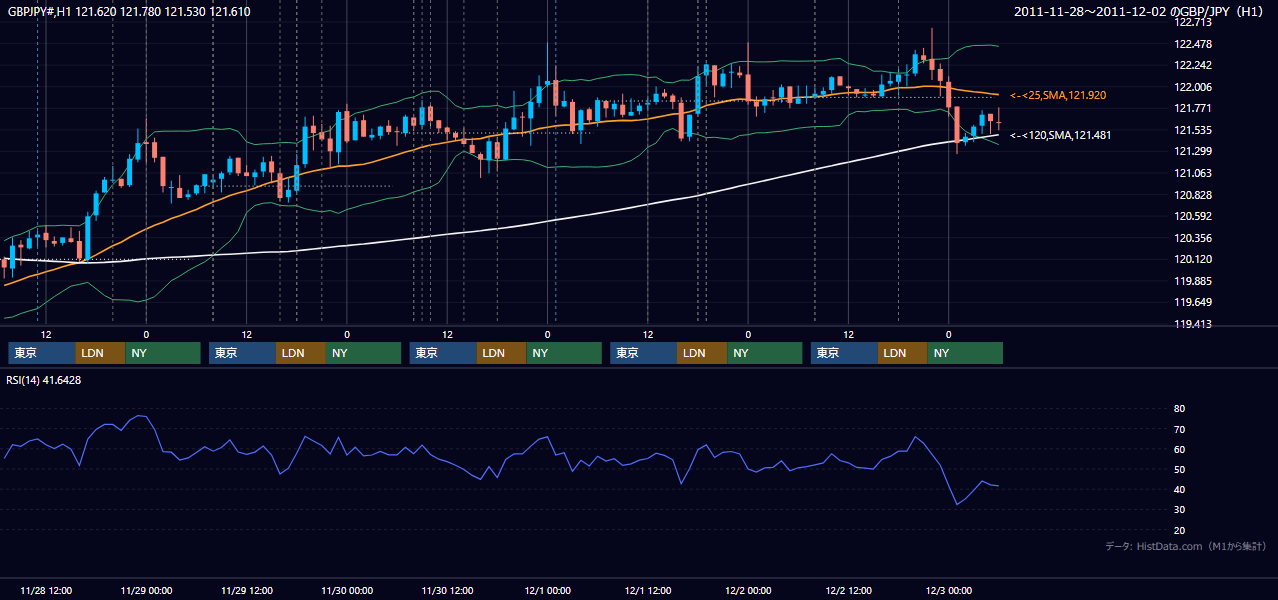
Task: Click the 12/3 00:00 time axis label
Action: tap(948, 590)
